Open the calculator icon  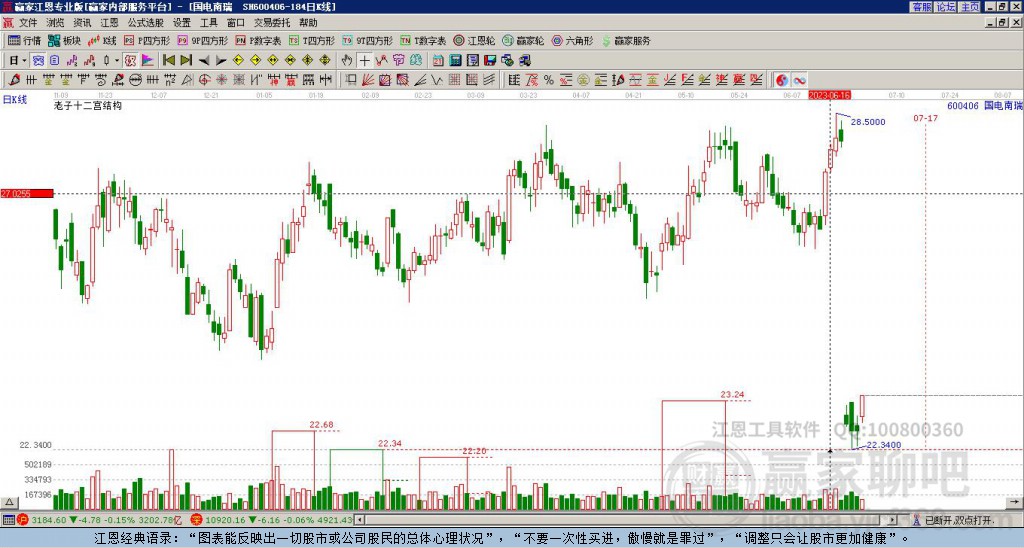point(455,60)
